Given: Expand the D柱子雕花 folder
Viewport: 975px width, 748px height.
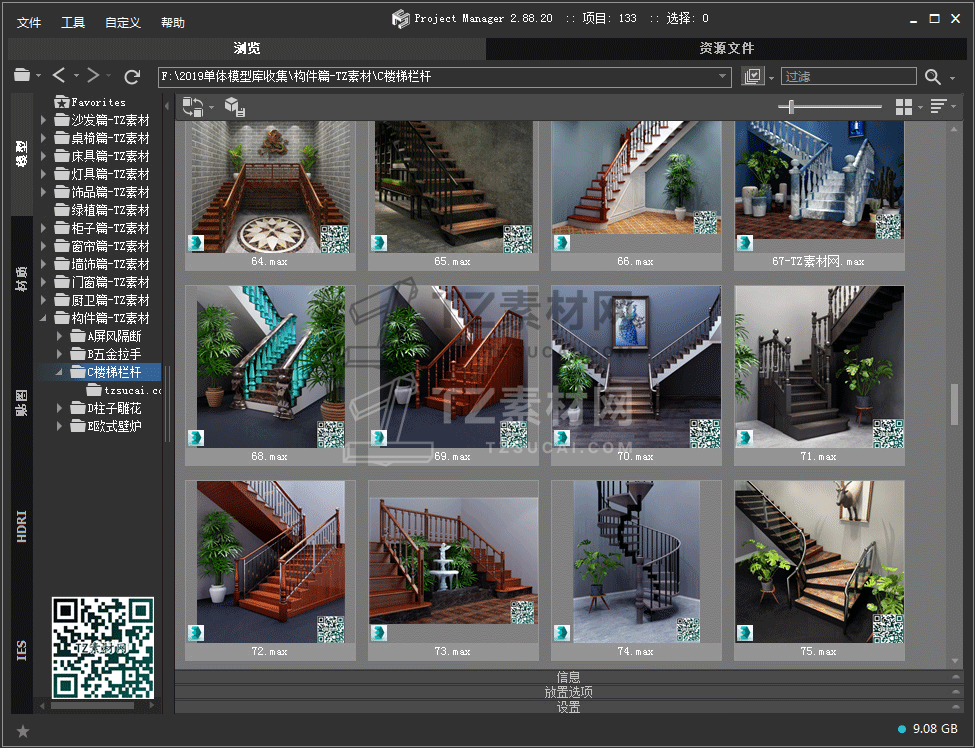Looking at the screenshot, I should [61, 408].
